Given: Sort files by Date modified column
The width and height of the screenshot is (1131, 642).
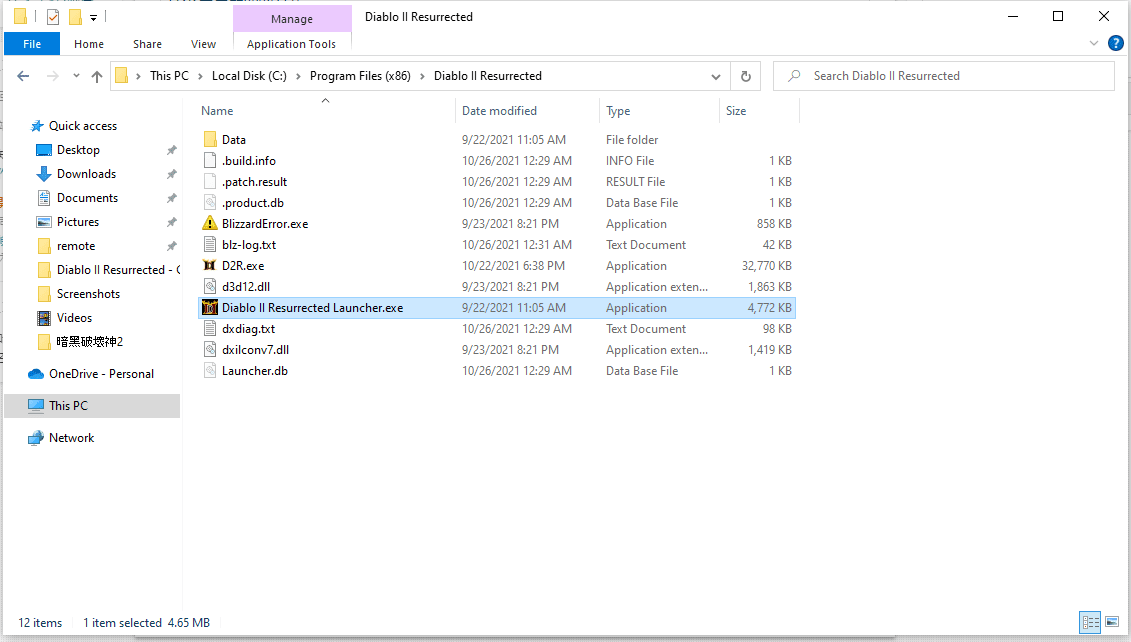Looking at the screenshot, I should [499, 110].
